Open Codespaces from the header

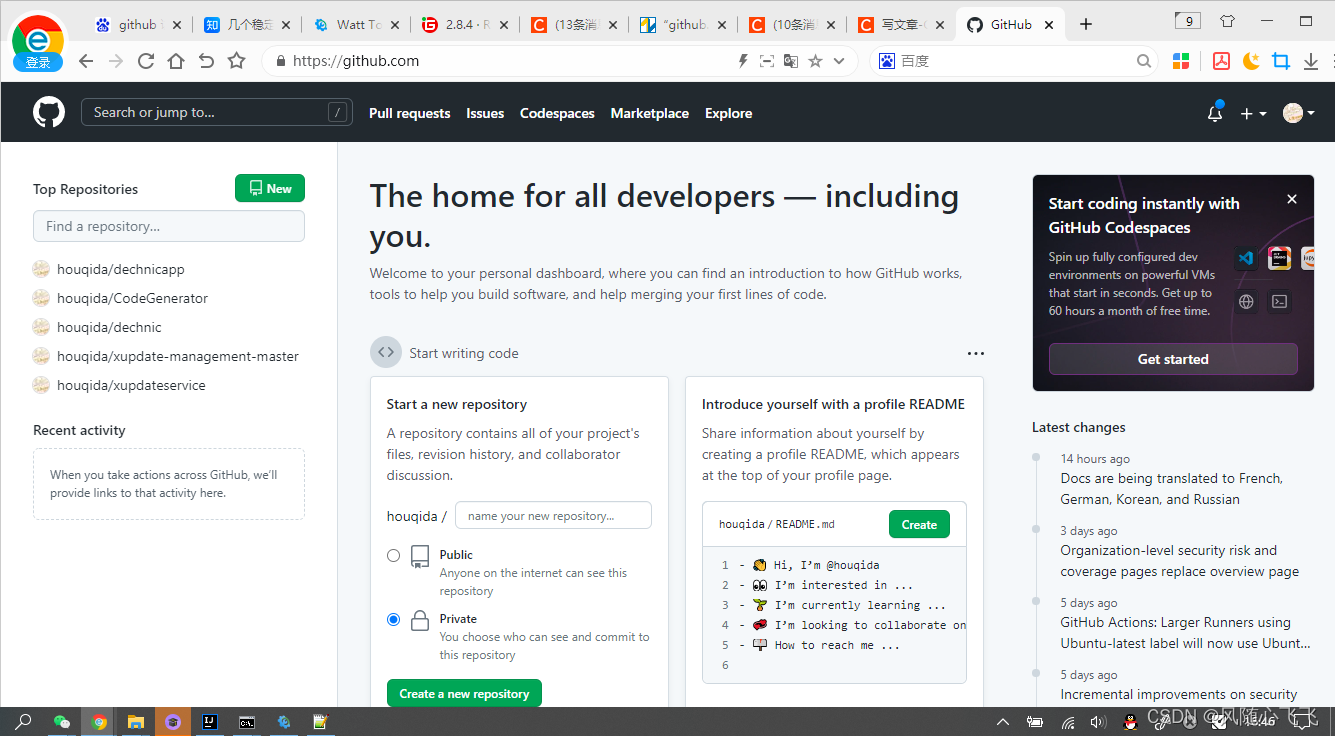[557, 113]
